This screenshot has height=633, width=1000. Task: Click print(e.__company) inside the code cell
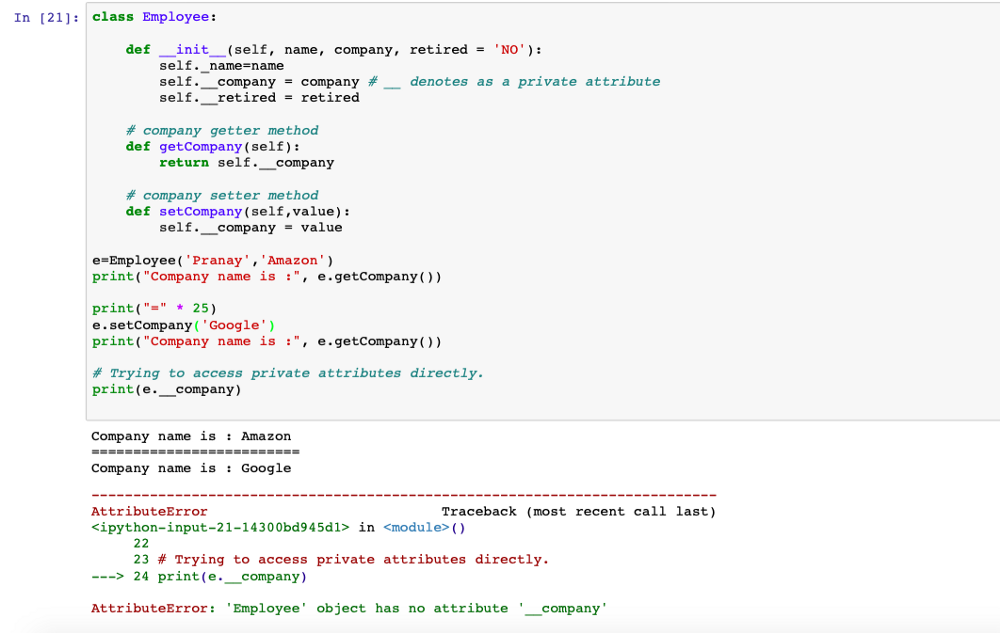(166, 389)
